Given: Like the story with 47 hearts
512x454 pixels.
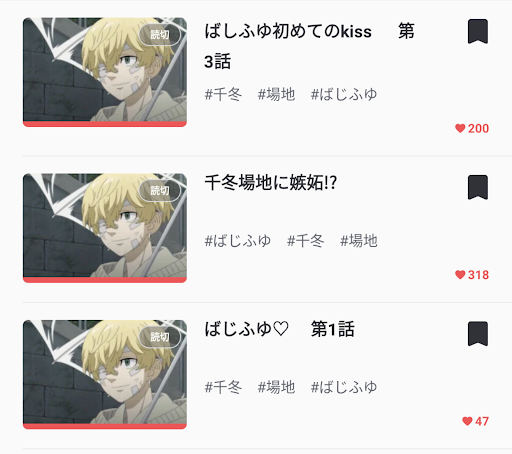Looking at the screenshot, I should pos(475,421).
